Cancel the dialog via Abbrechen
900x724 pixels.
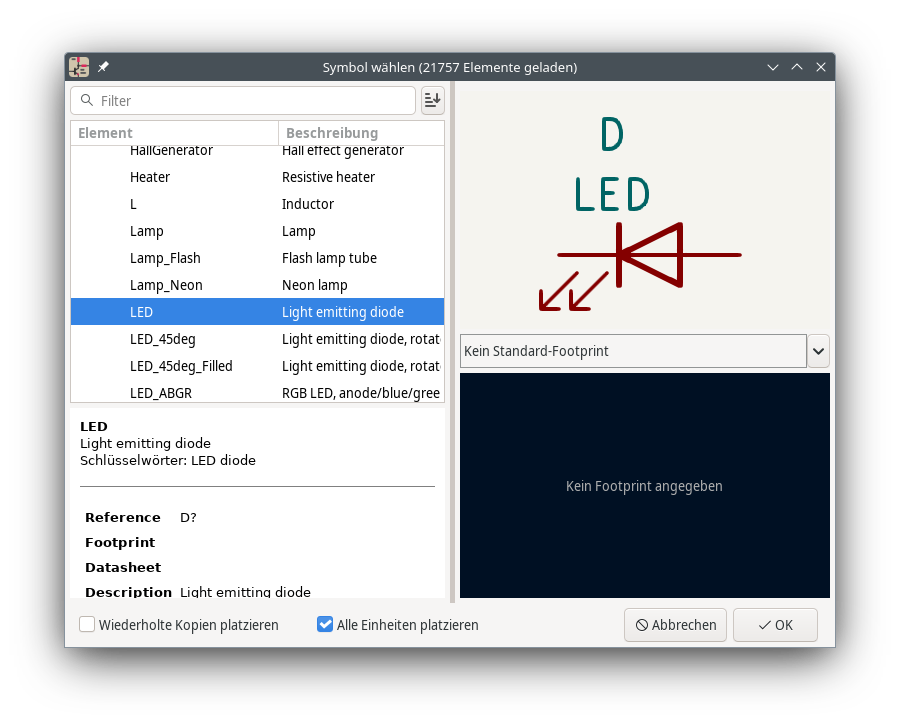(675, 625)
